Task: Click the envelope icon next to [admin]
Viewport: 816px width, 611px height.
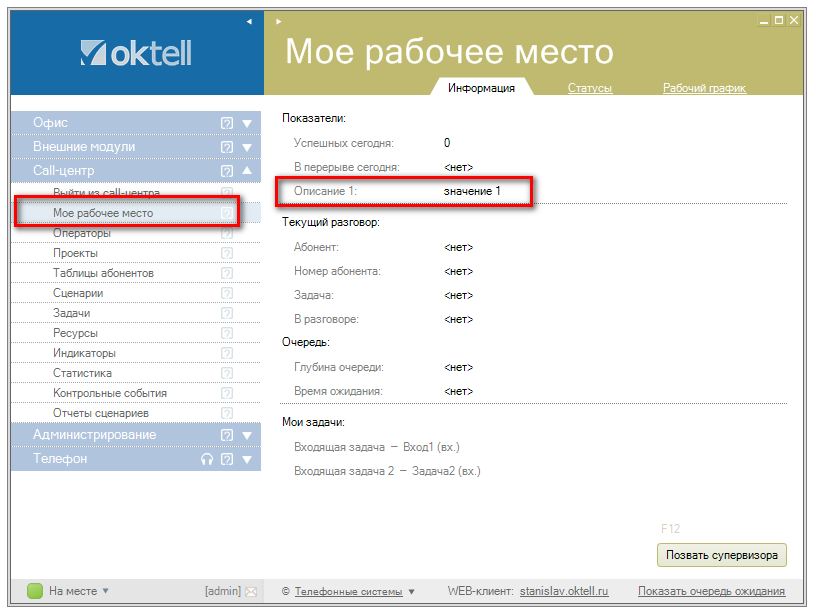Action: [251, 592]
